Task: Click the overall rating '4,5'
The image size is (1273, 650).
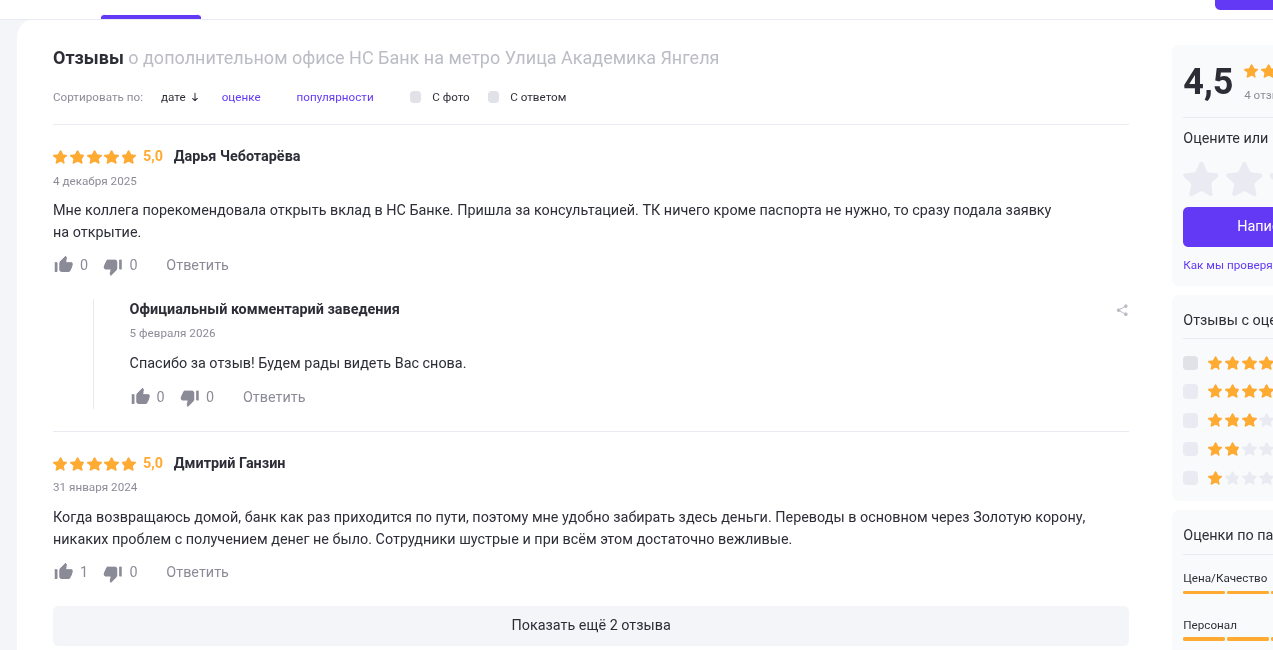Action: point(1208,82)
